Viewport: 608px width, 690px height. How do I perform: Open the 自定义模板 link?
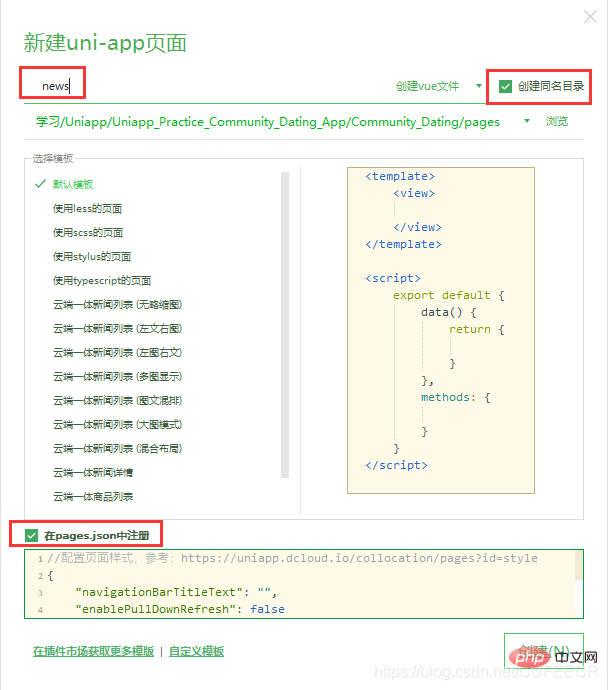(x=196, y=651)
